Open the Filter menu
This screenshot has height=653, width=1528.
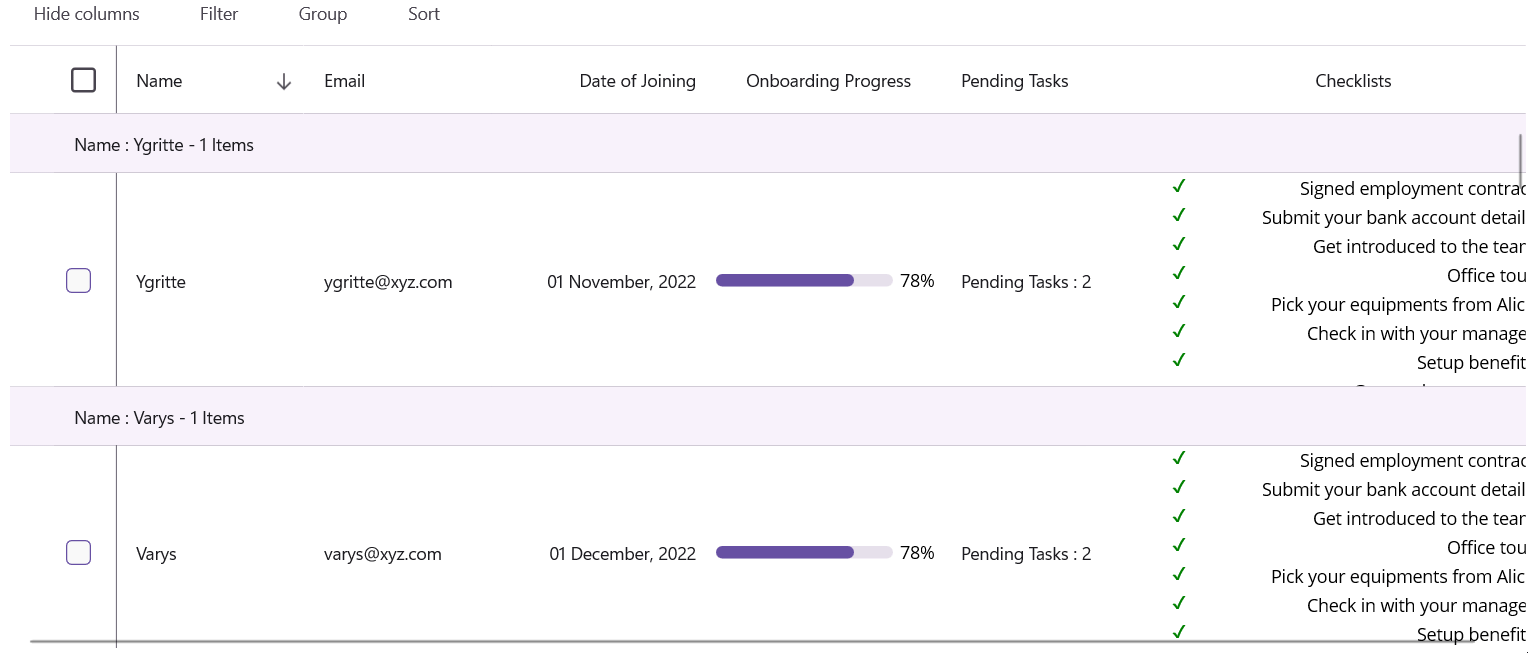pyautogui.click(x=219, y=14)
